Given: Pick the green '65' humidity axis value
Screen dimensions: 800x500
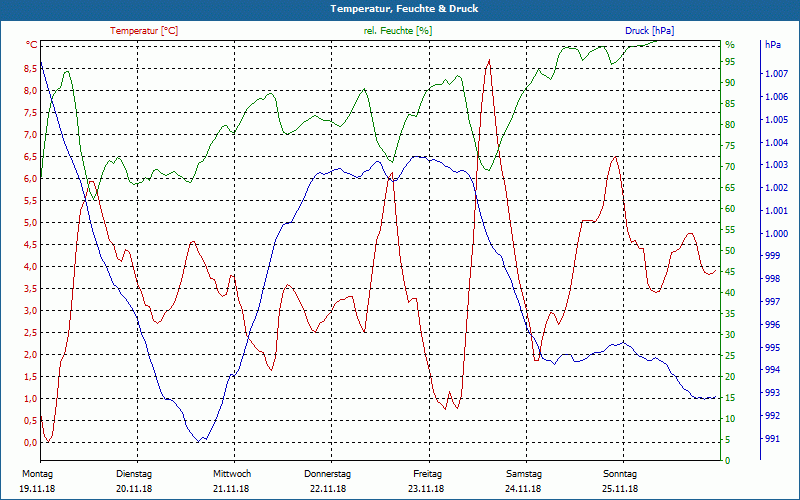Looking at the screenshot, I should tap(730, 188).
